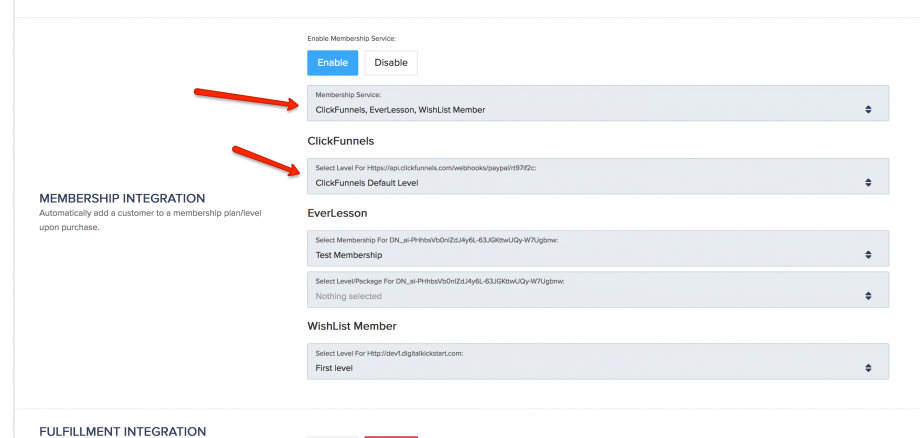Click the ClickFunnels section heading
920x438 pixels.
point(340,141)
